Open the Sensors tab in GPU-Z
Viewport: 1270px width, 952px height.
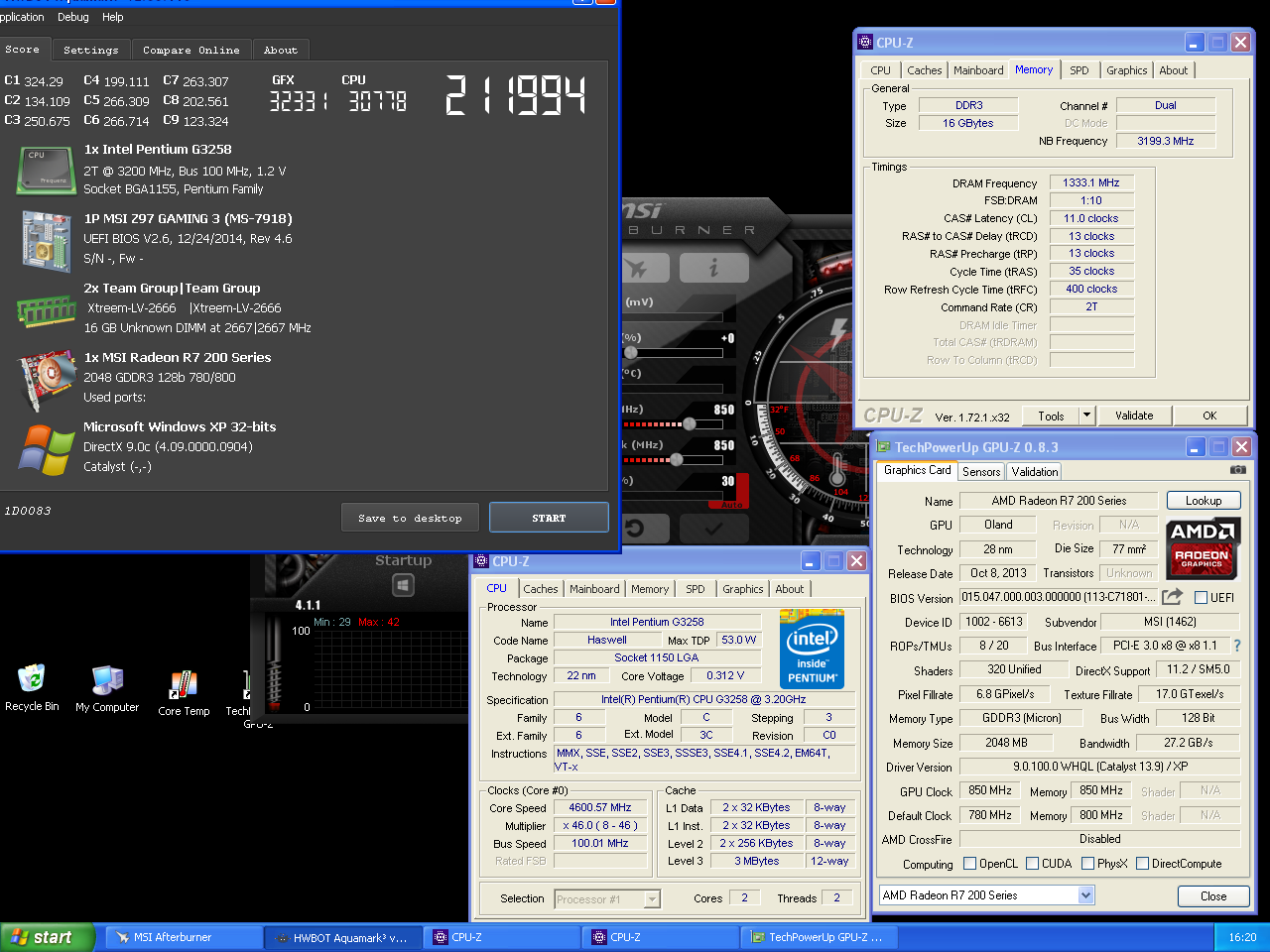(x=981, y=472)
